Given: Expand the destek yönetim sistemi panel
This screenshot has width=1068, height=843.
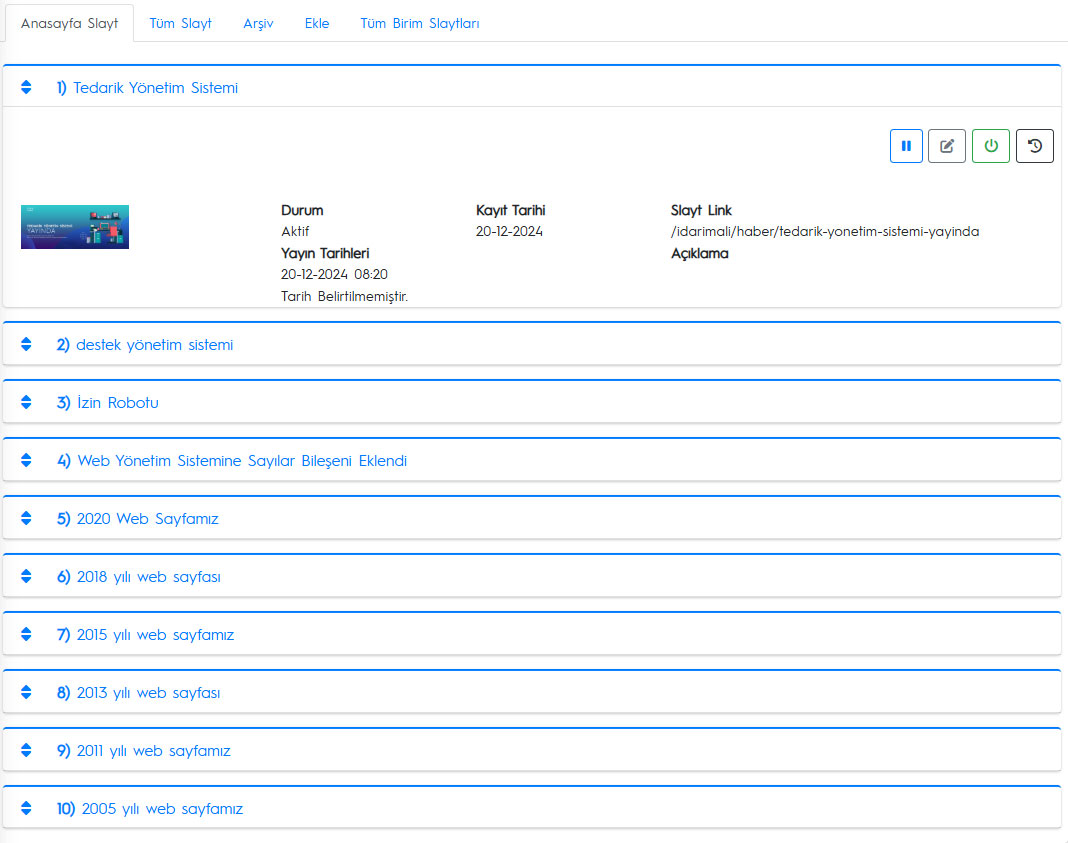Looking at the screenshot, I should pyautogui.click(x=144, y=345).
